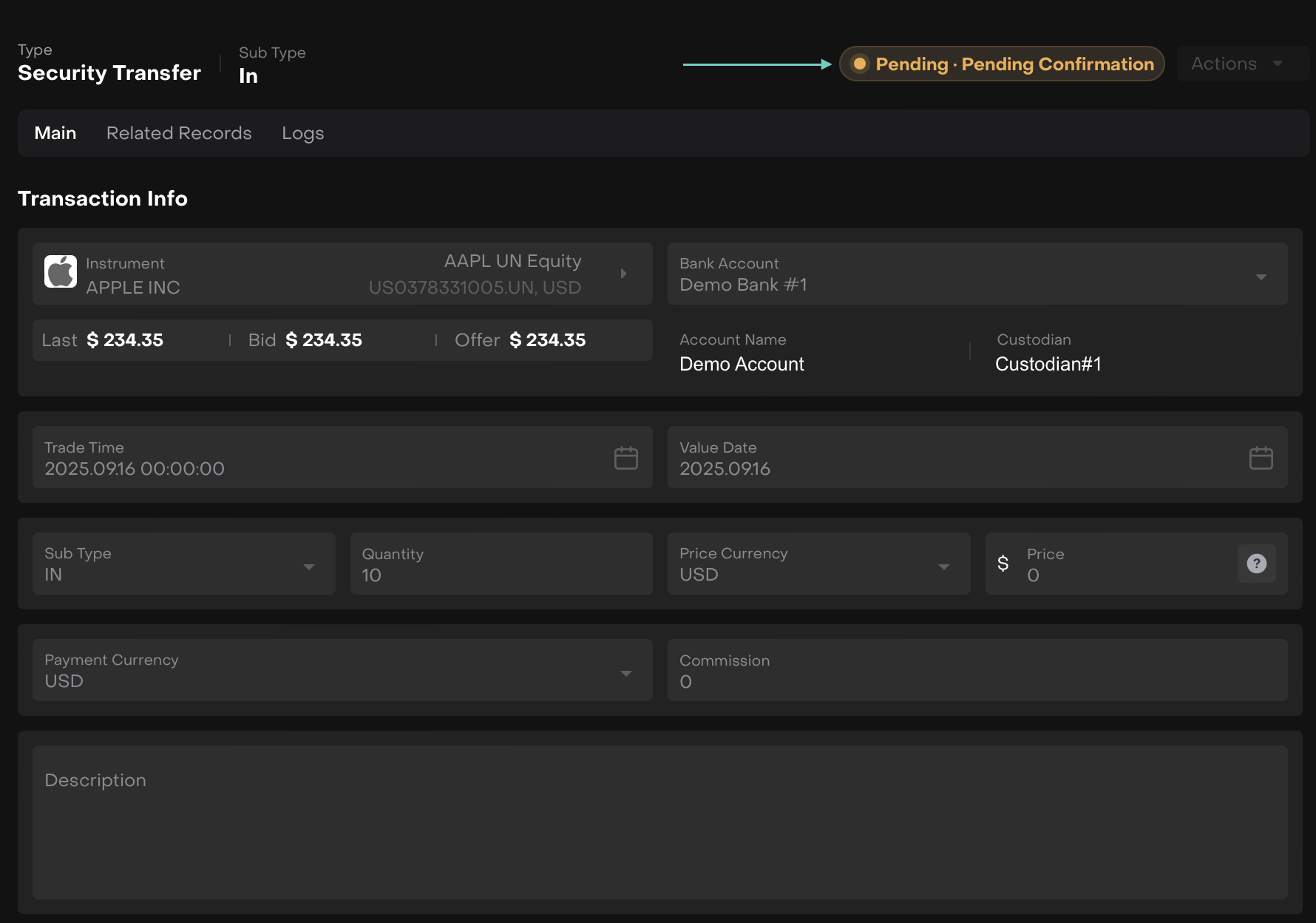Image resolution: width=1316 pixels, height=923 pixels.
Task: Open the Payment Currency dropdown
Action: tap(625, 673)
